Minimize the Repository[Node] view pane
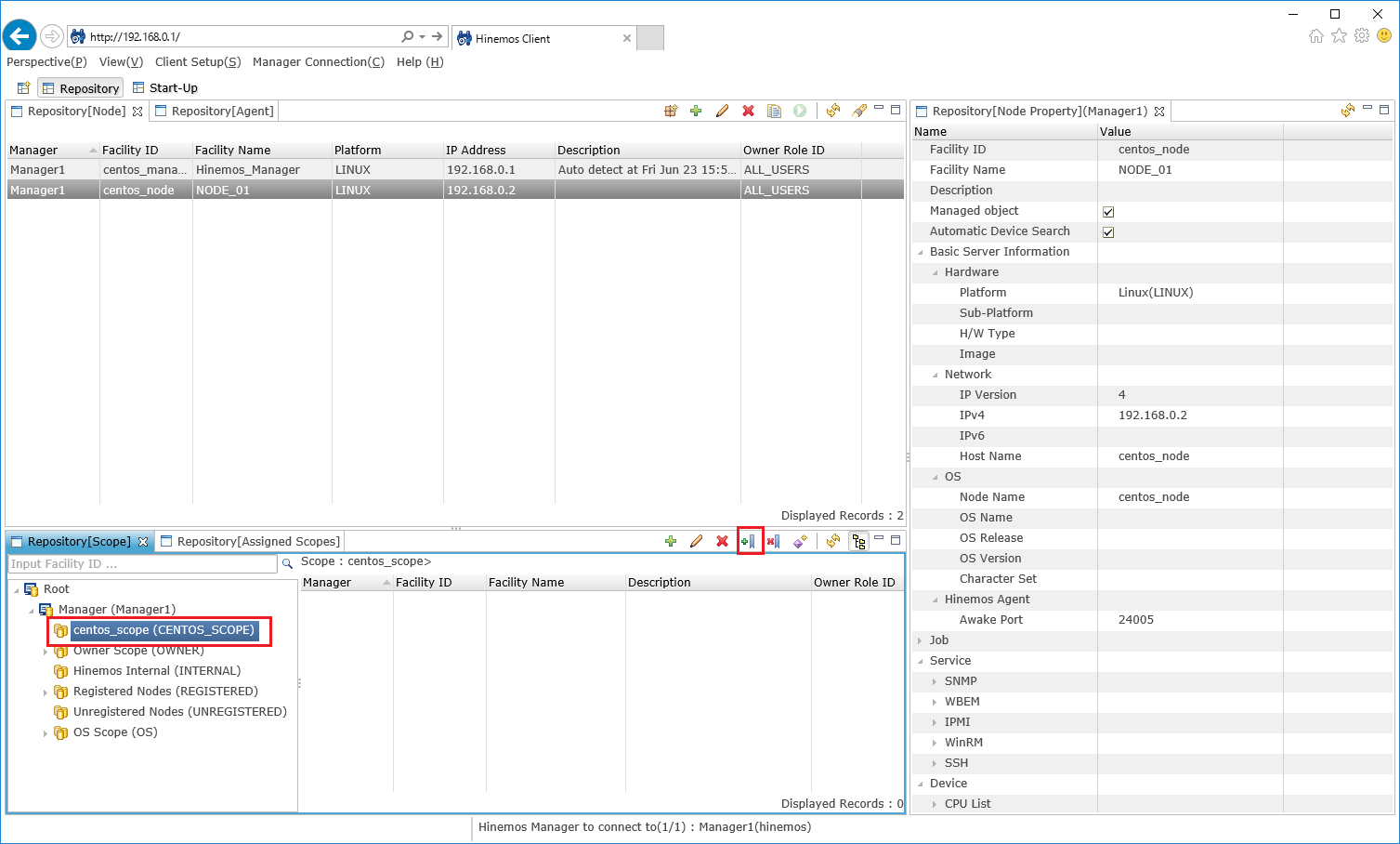The image size is (1400, 844). coord(879,109)
